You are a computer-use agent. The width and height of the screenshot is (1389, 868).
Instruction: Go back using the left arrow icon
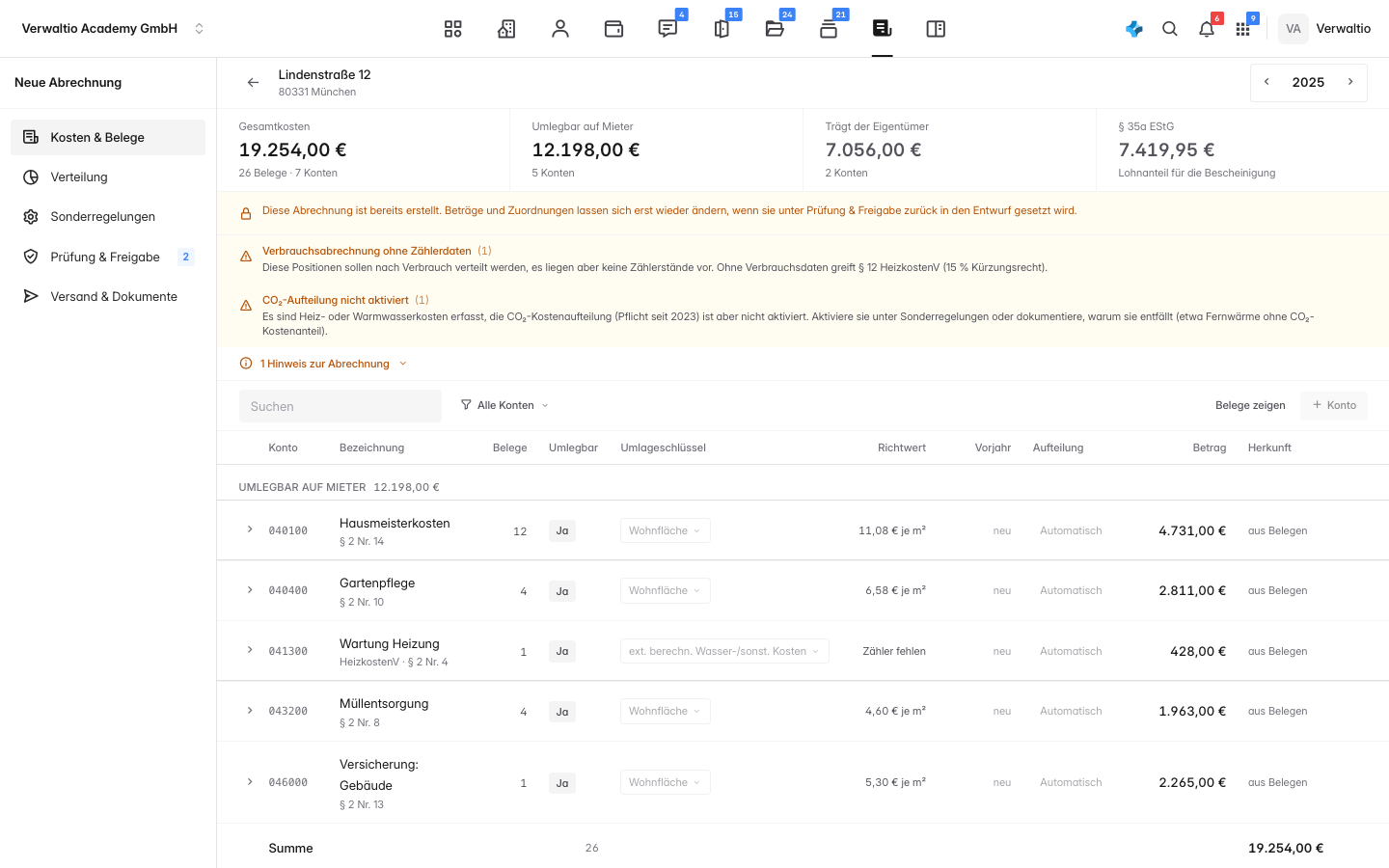tap(253, 83)
